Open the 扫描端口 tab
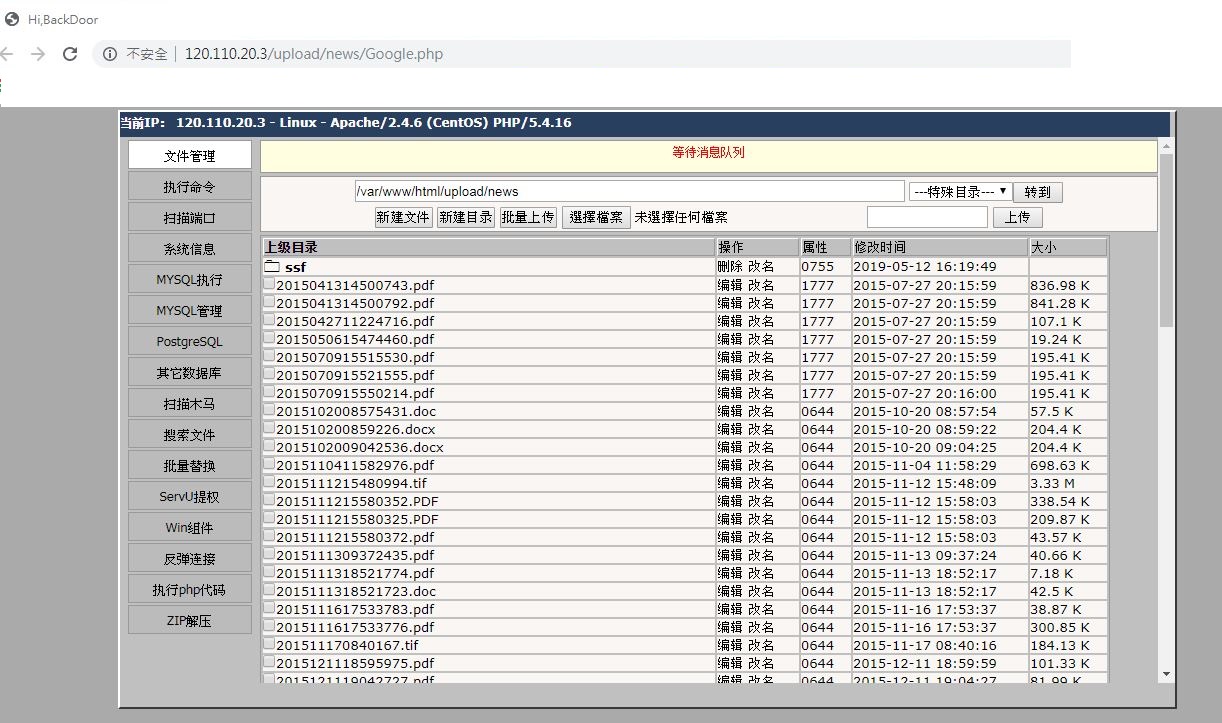 click(190, 218)
